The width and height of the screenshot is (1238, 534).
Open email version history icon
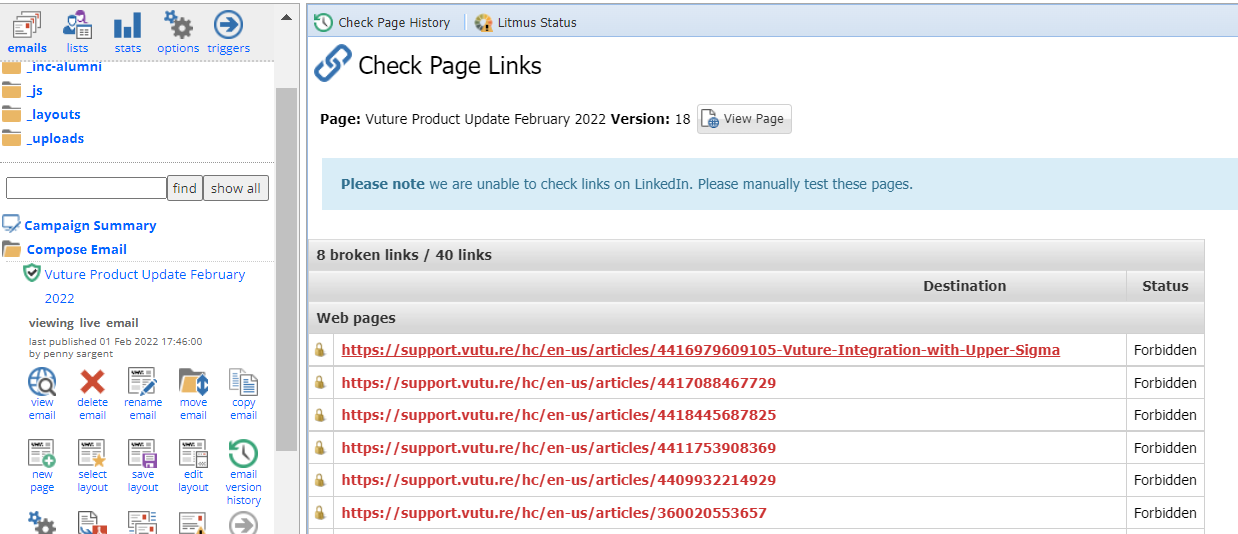coord(244,453)
